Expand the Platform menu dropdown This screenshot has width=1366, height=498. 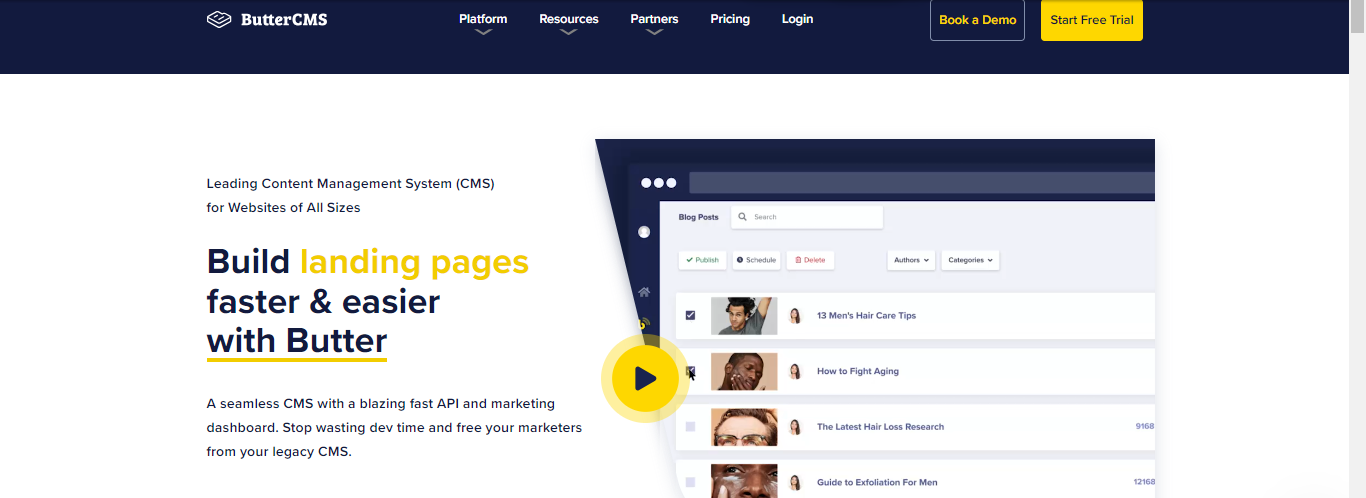click(483, 20)
